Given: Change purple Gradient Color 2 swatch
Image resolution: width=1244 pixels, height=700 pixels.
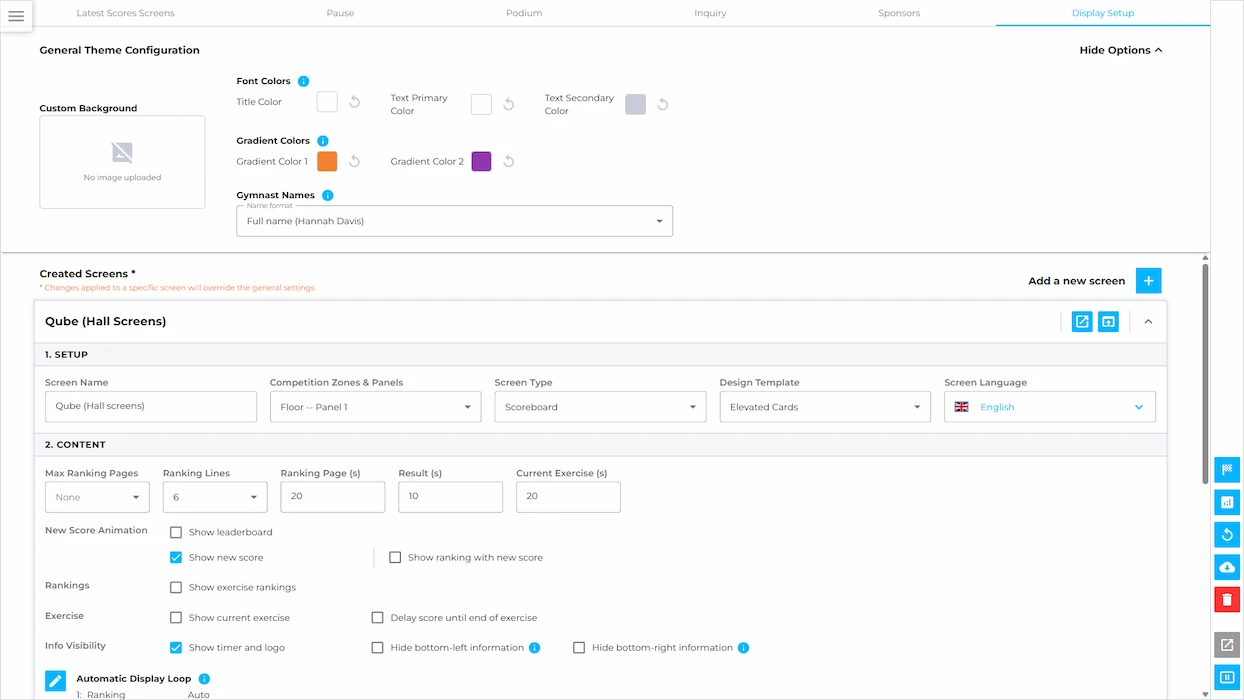Looking at the screenshot, I should click(481, 161).
